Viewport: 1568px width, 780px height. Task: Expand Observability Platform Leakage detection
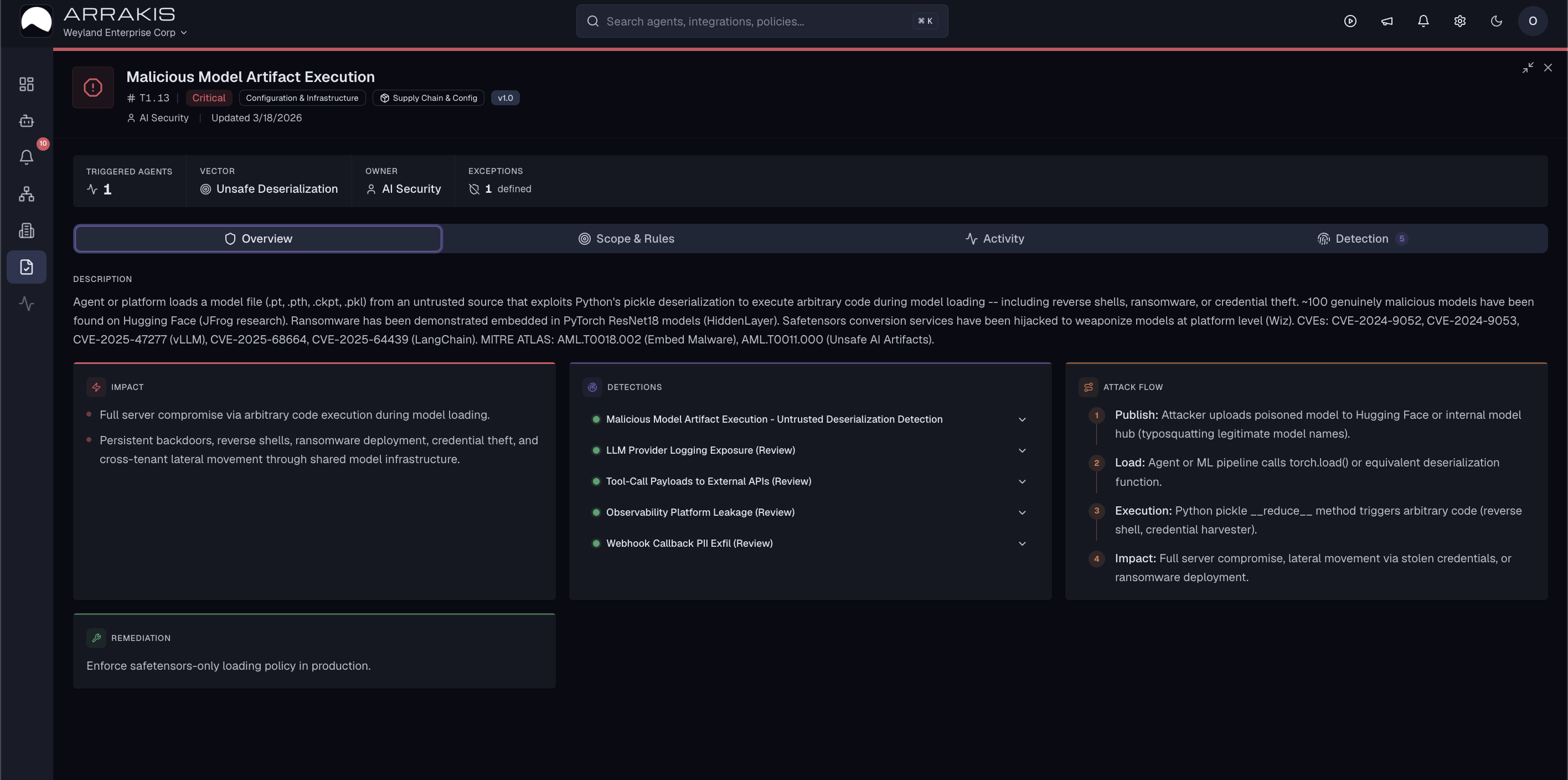click(x=1022, y=512)
